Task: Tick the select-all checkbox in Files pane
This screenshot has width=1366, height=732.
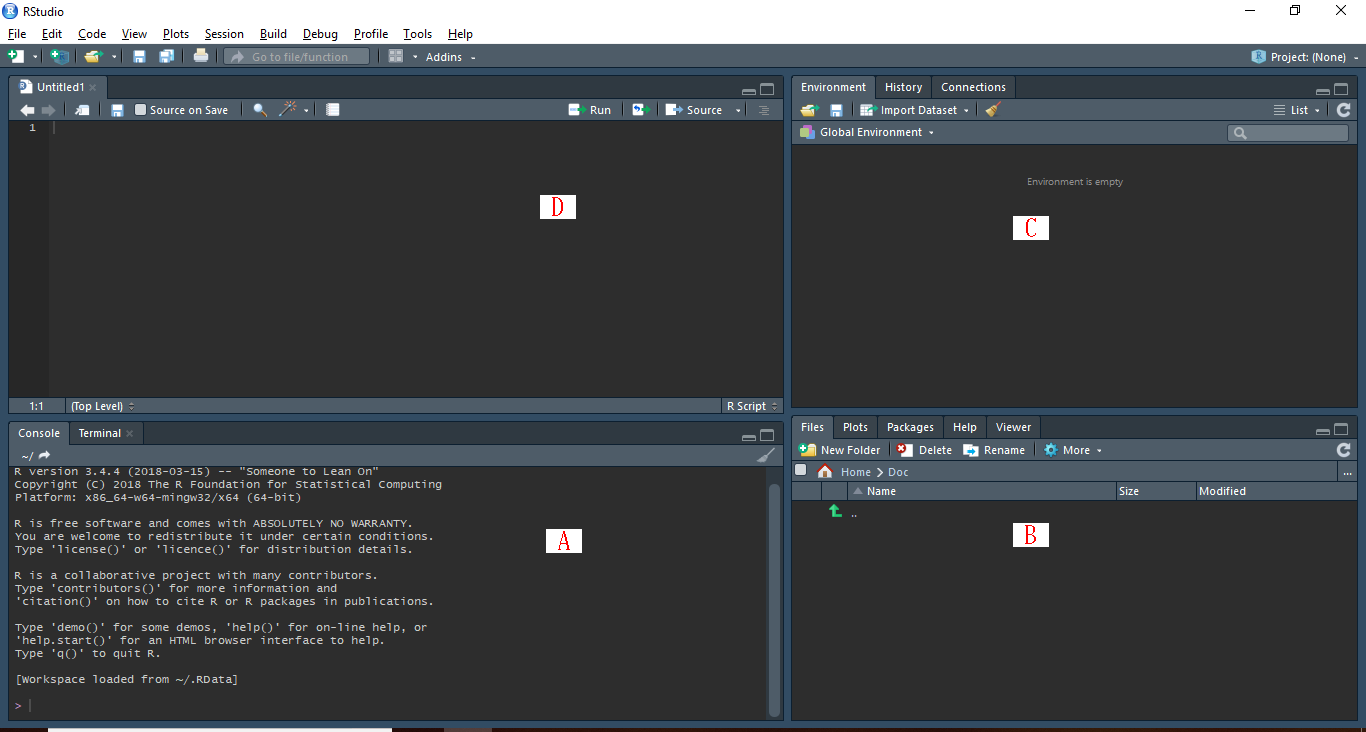Action: (800, 470)
